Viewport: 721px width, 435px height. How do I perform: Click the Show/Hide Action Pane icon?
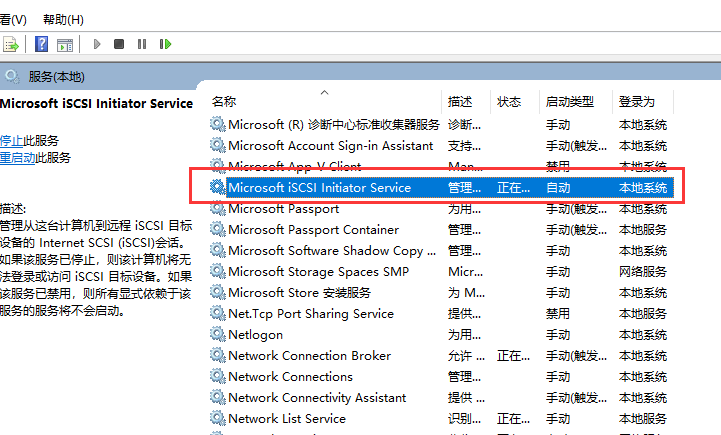65,44
